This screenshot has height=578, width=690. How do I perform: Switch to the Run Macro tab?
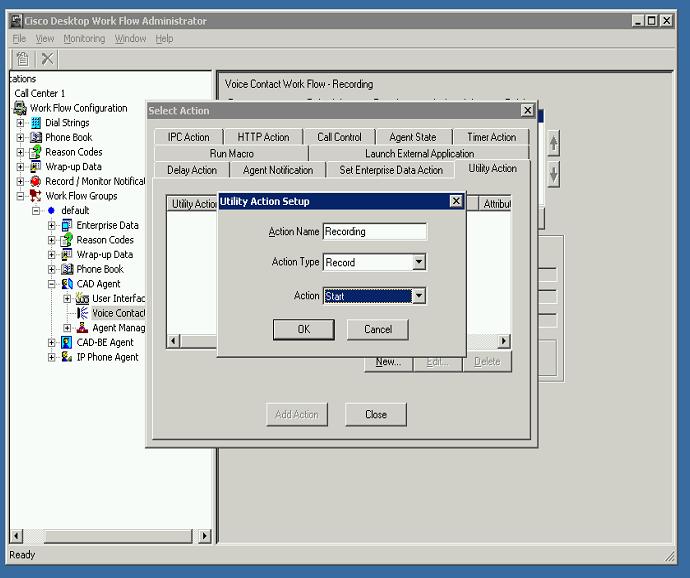[x=231, y=153]
